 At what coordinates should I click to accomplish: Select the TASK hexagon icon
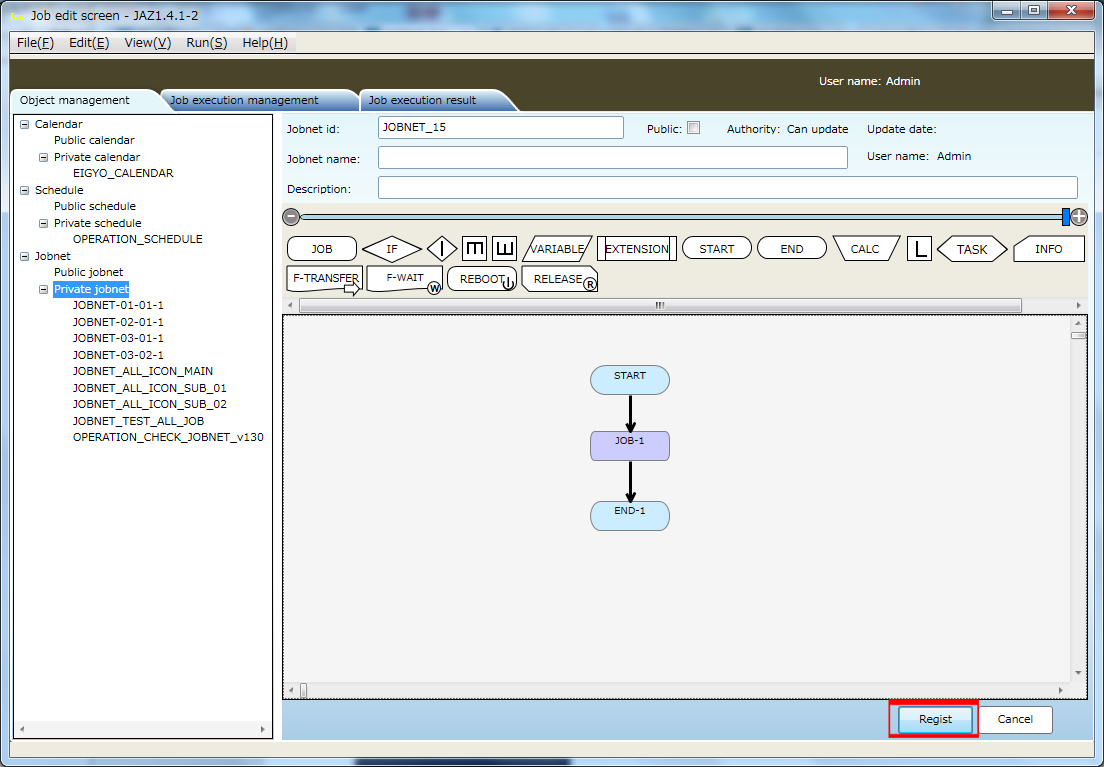[972, 249]
